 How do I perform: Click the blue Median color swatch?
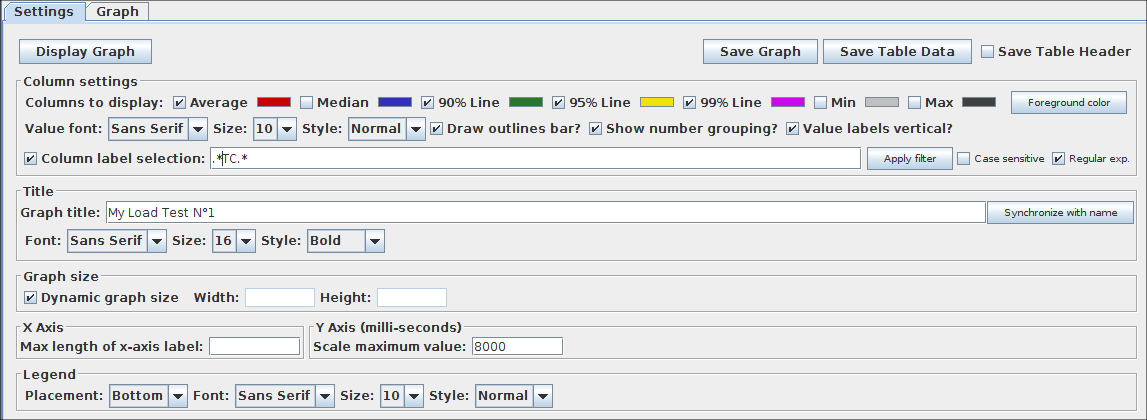tap(395, 102)
